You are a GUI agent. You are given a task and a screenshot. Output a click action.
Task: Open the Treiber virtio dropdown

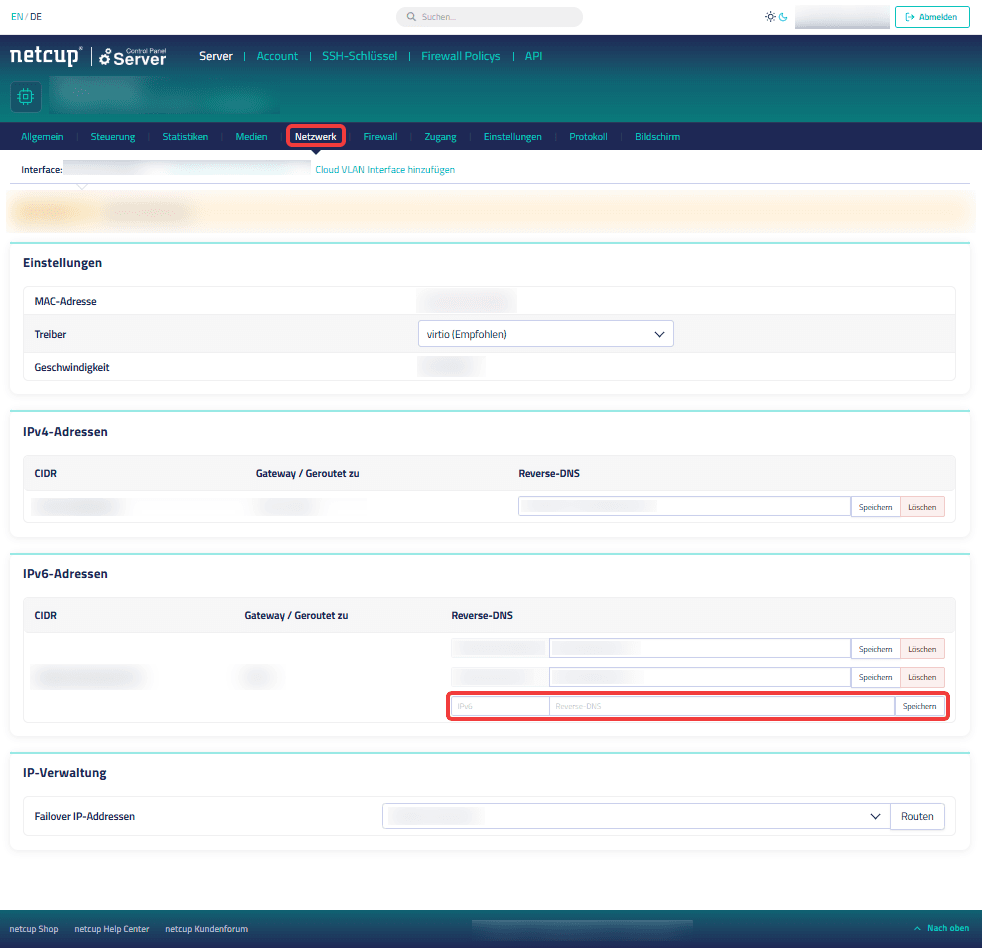tap(545, 334)
